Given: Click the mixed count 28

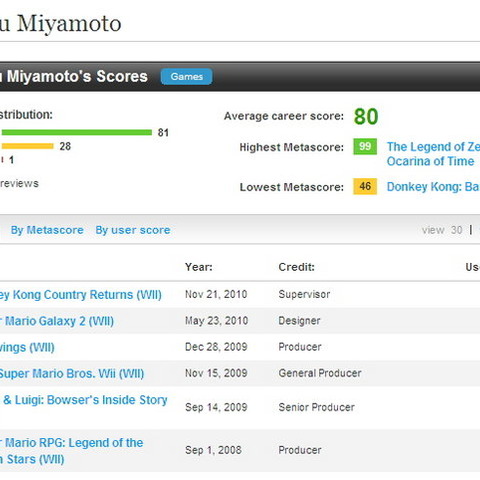Looking at the screenshot, I should pyautogui.click(x=65, y=146).
